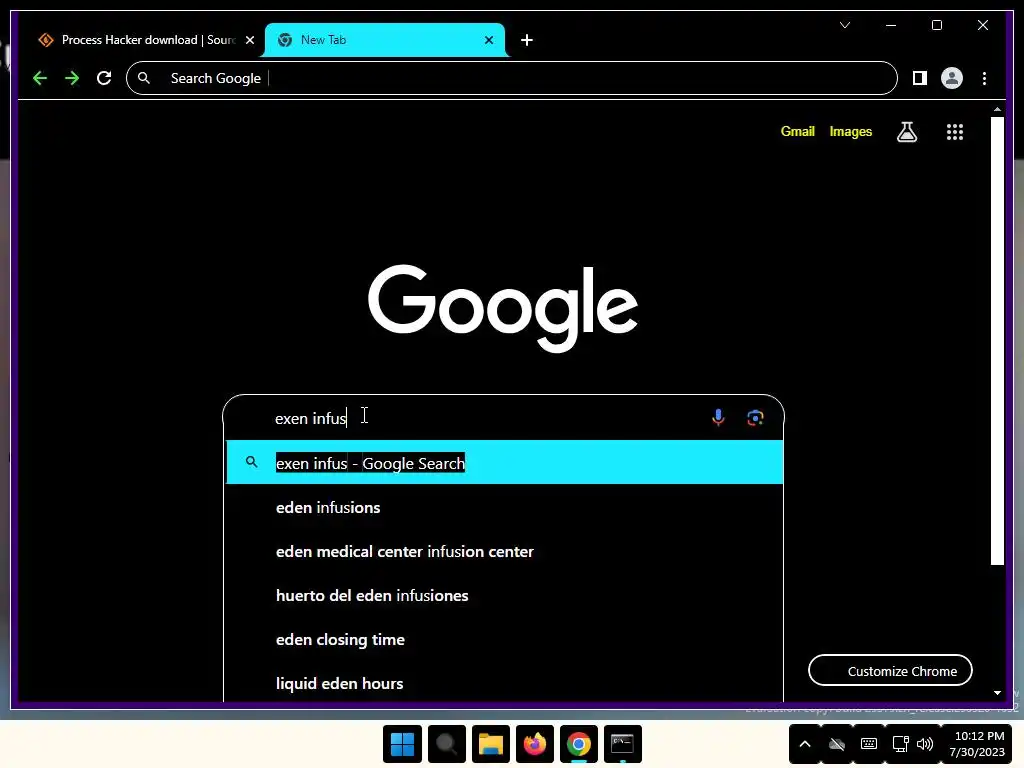
Task: Open File Explorer from the taskbar
Action: click(x=490, y=744)
